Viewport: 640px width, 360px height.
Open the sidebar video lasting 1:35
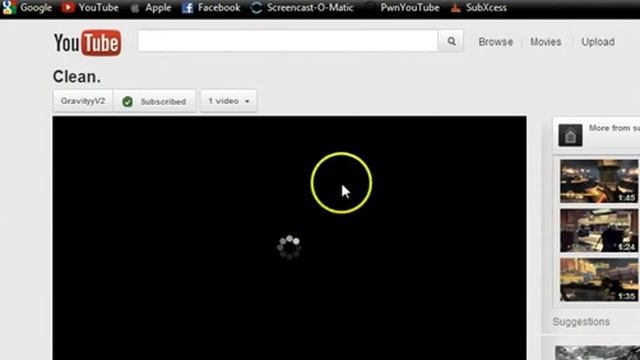tap(599, 280)
